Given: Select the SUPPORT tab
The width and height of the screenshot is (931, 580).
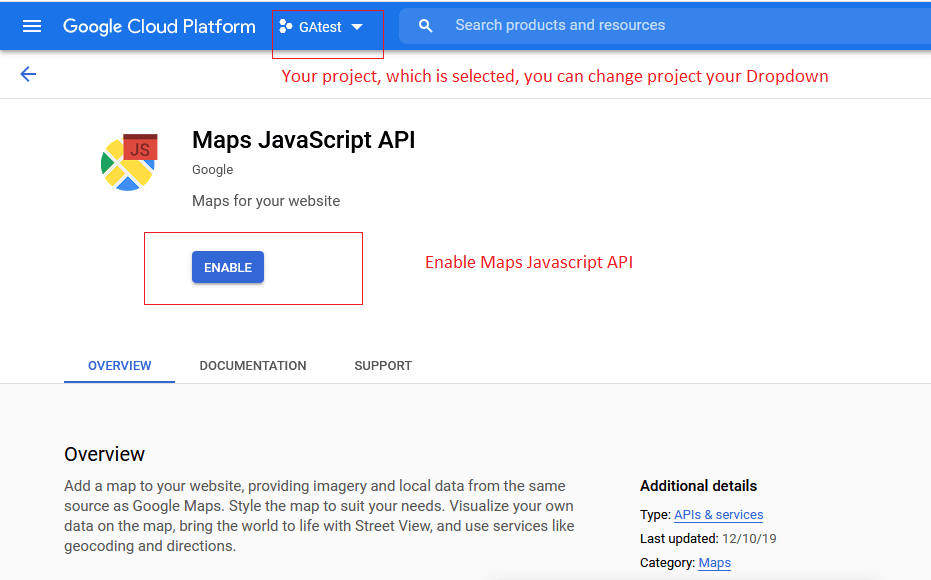Looking at the screenshot, I should coord(383,366).
